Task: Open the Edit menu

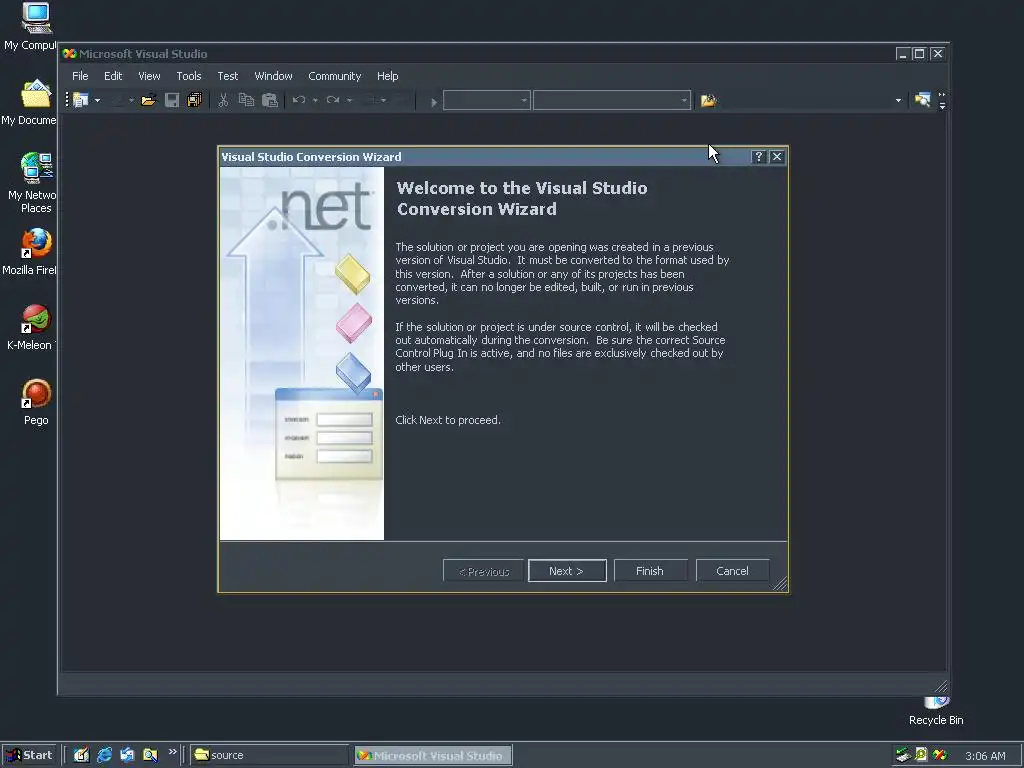Action: [113, 76]
